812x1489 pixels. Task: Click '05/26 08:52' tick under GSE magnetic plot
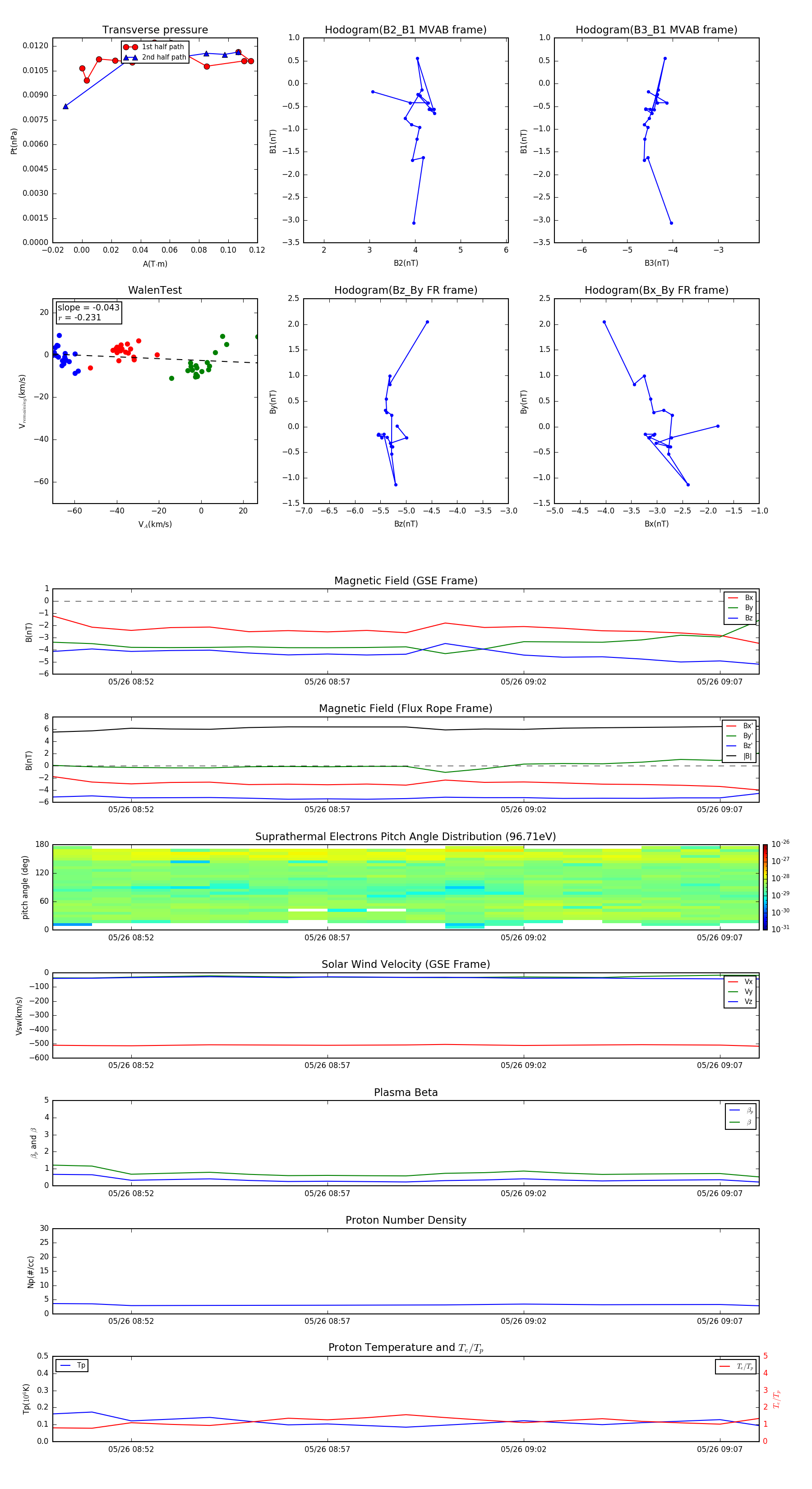[131, 682]
